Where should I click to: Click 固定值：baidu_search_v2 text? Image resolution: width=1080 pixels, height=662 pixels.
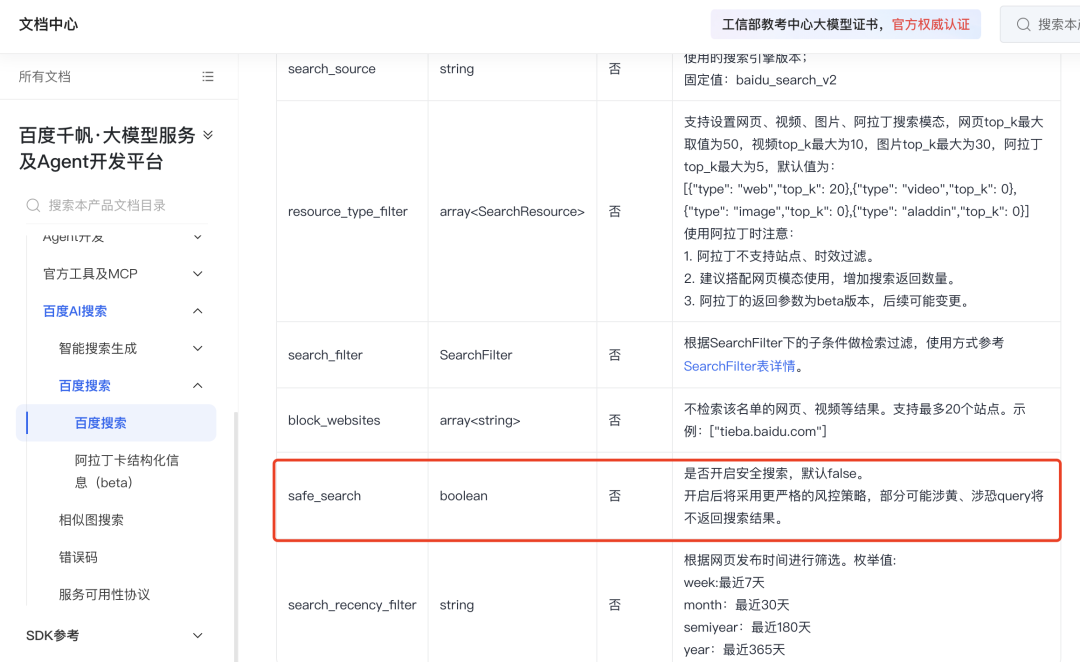(x=760, y=80)
